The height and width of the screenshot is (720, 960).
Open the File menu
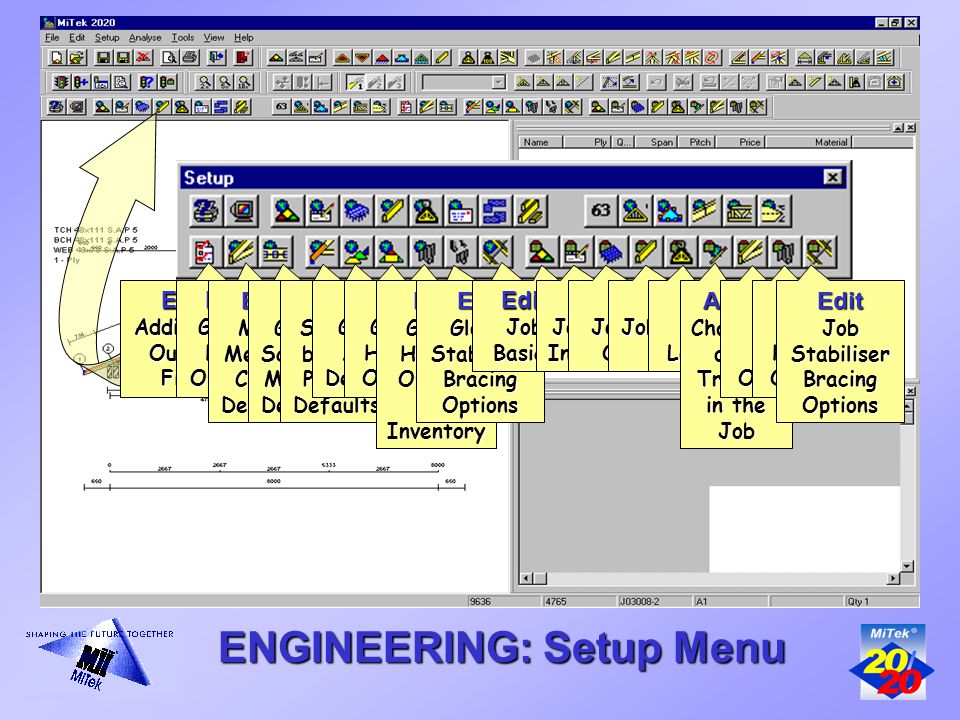coord(52,37)
